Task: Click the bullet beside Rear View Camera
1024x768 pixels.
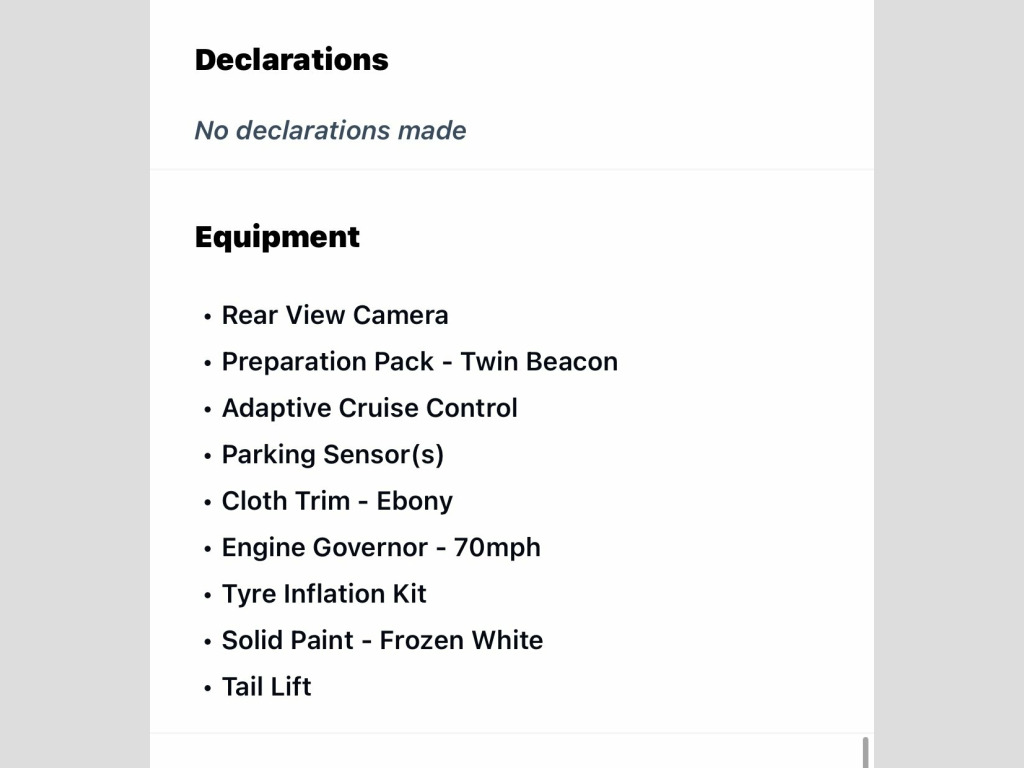Action: [x=208, y=317]
